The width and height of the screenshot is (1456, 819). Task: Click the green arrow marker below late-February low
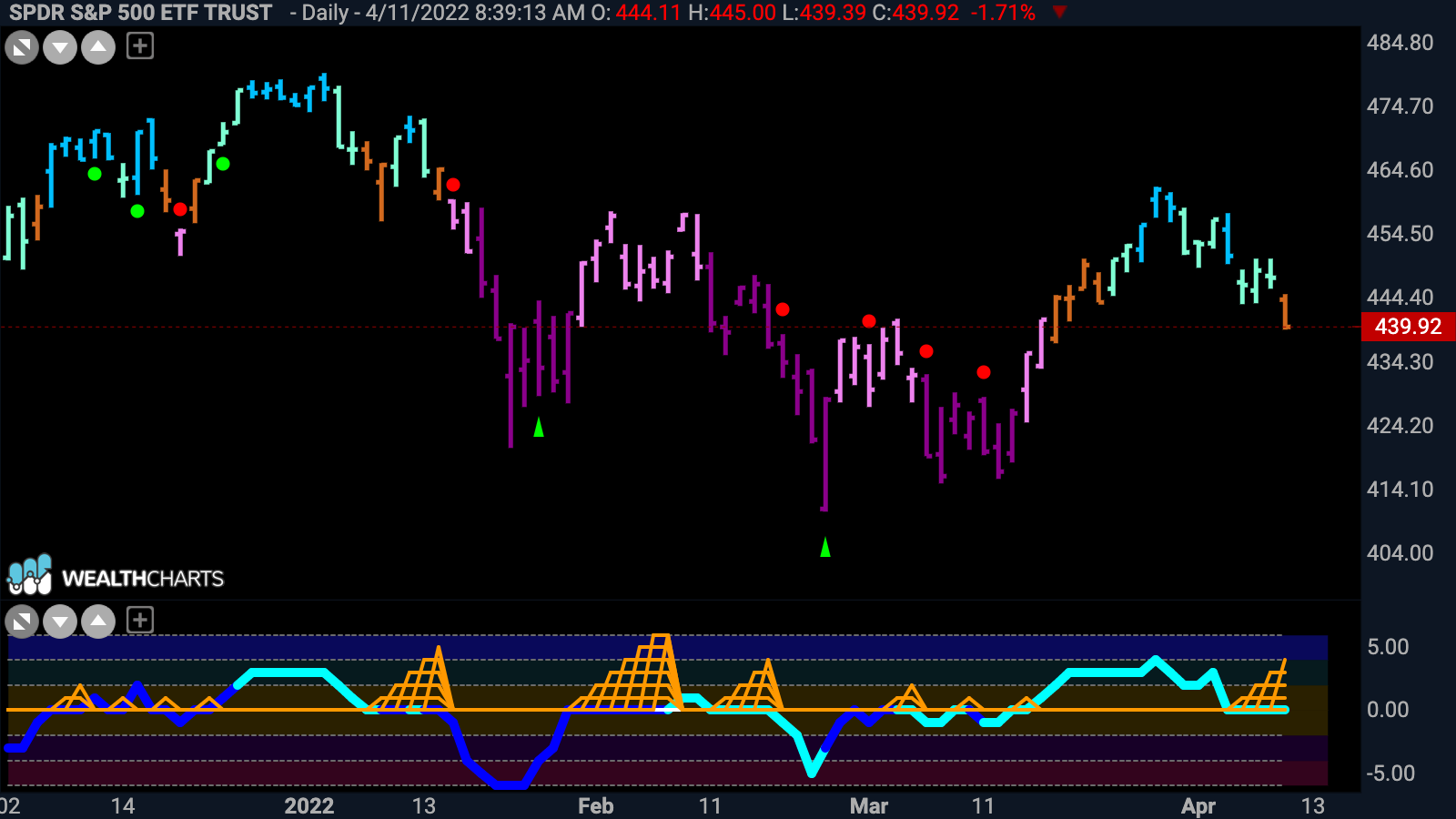[825, 547]
